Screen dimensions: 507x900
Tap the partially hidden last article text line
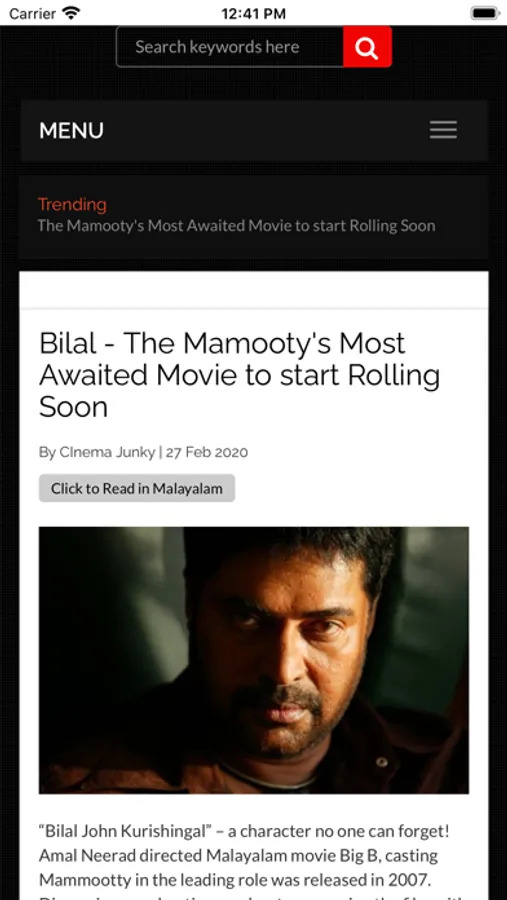click(251, 897)
